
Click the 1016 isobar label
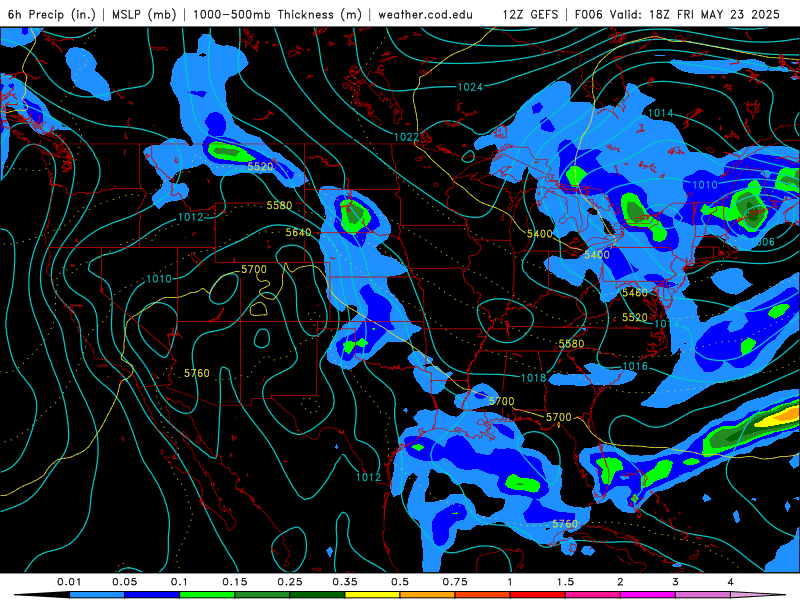(x=635, y=366)
